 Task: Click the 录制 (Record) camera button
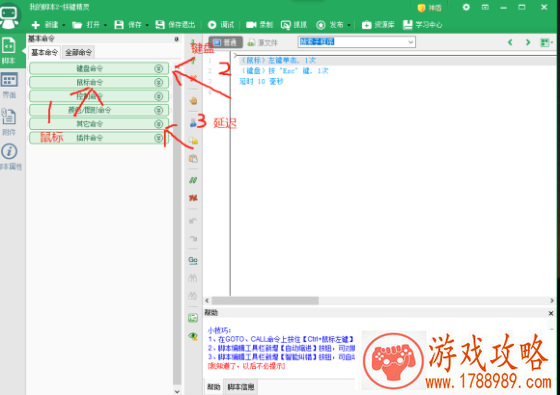(260, 25)
